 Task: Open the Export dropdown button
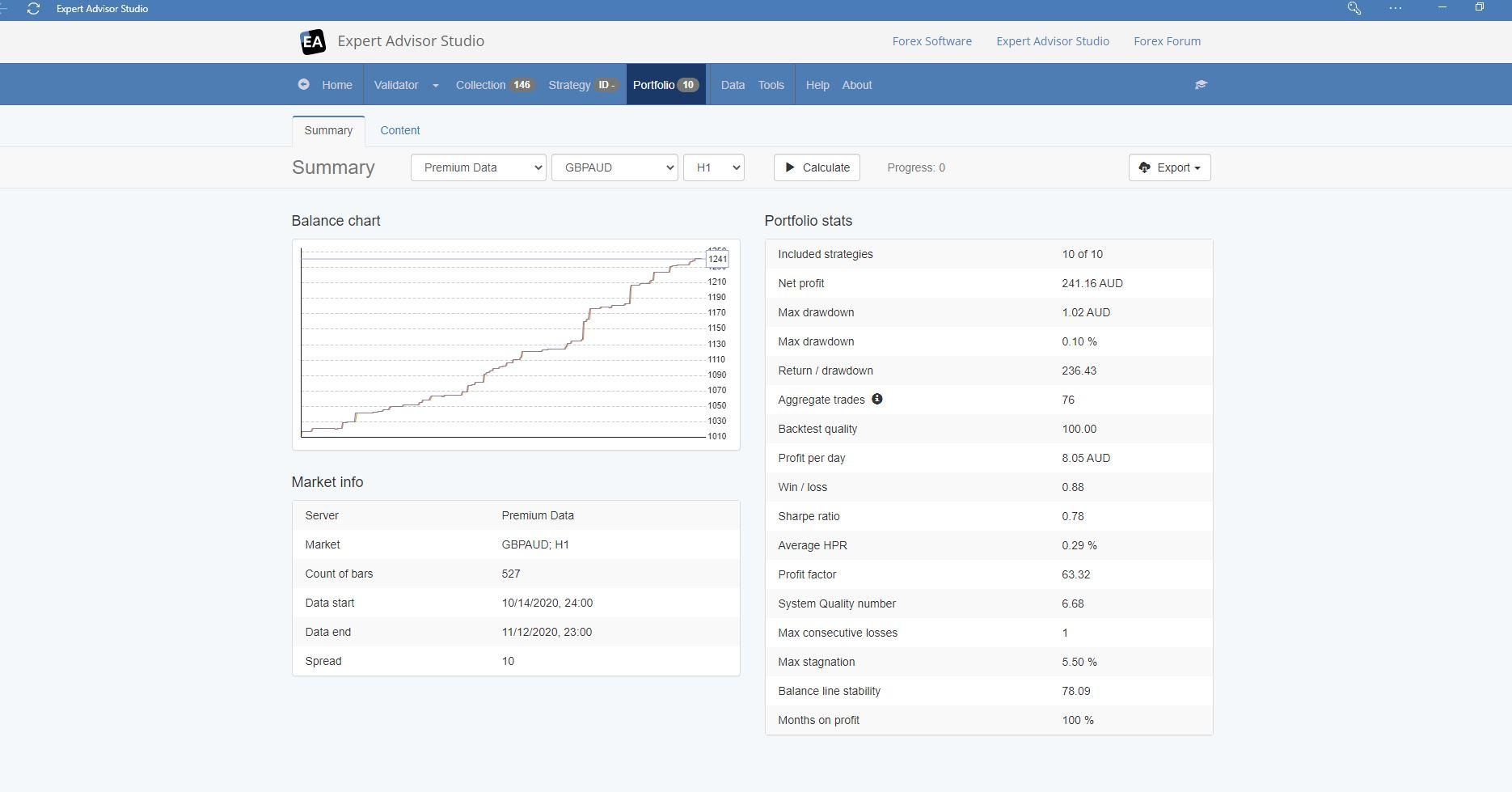click(x=1169, y=167)
